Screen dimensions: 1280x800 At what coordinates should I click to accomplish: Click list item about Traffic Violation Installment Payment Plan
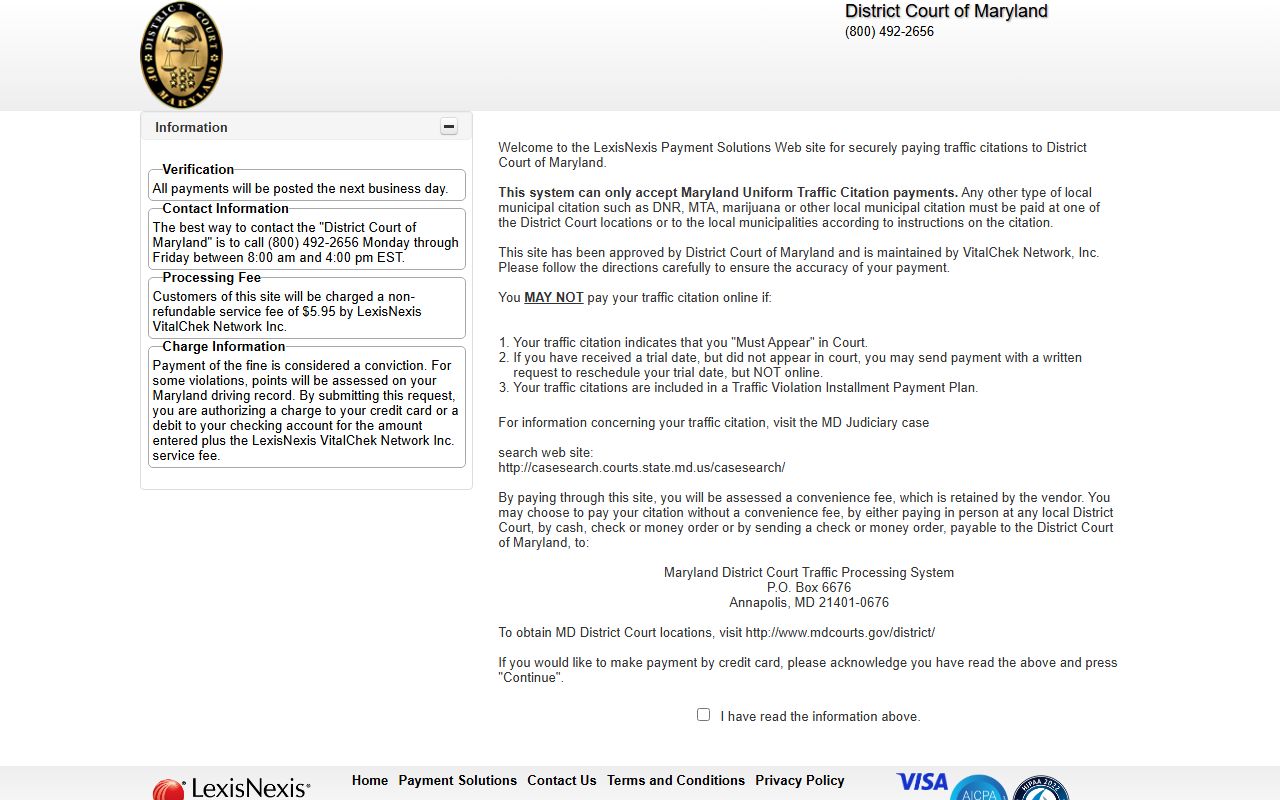pyautogui.click(x=746, y=387)
